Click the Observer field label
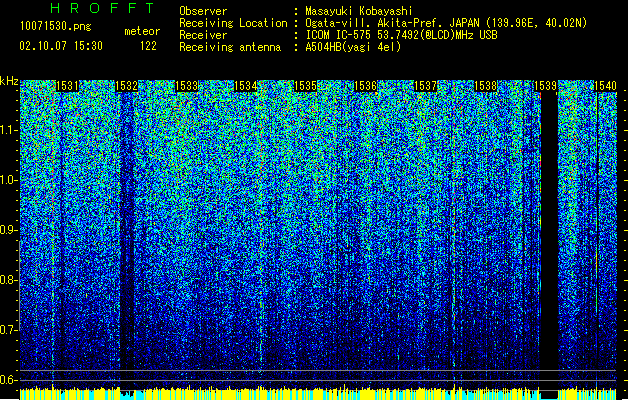Image resolution: width=629 pixels, height=400 pixels. tap(203, 11)
